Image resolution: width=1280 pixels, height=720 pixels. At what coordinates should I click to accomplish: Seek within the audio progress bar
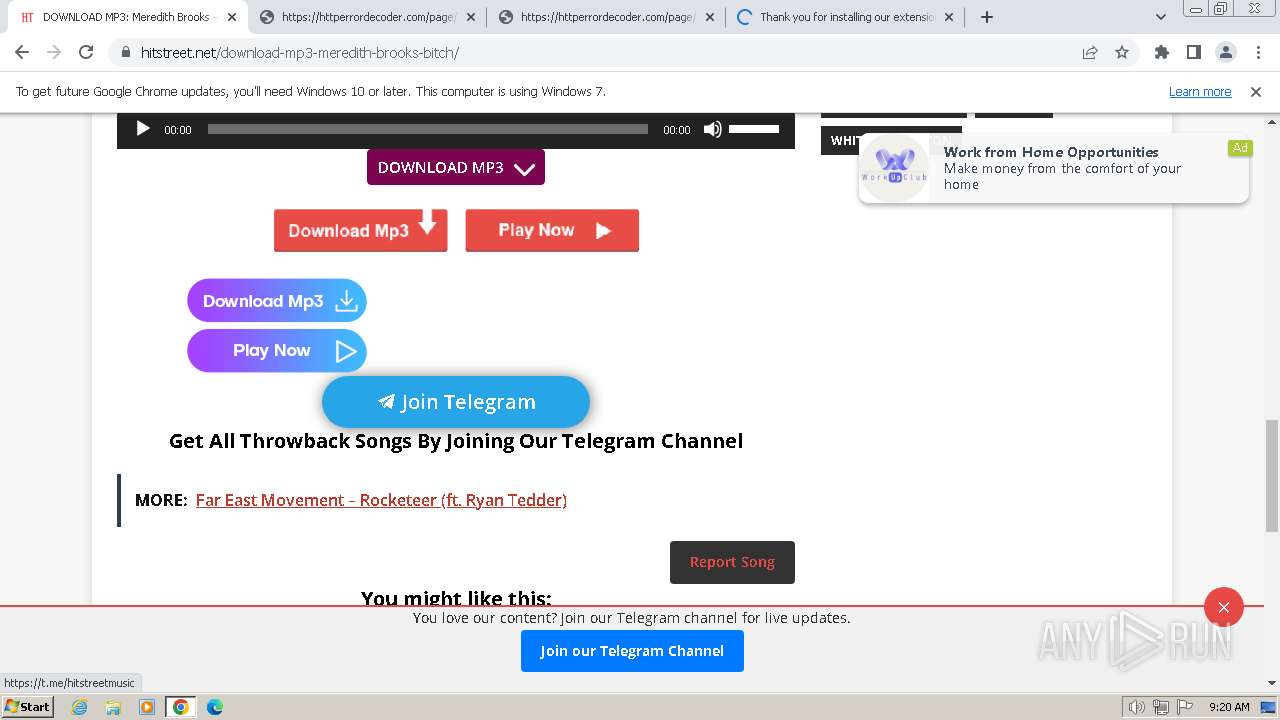point(427,129)
